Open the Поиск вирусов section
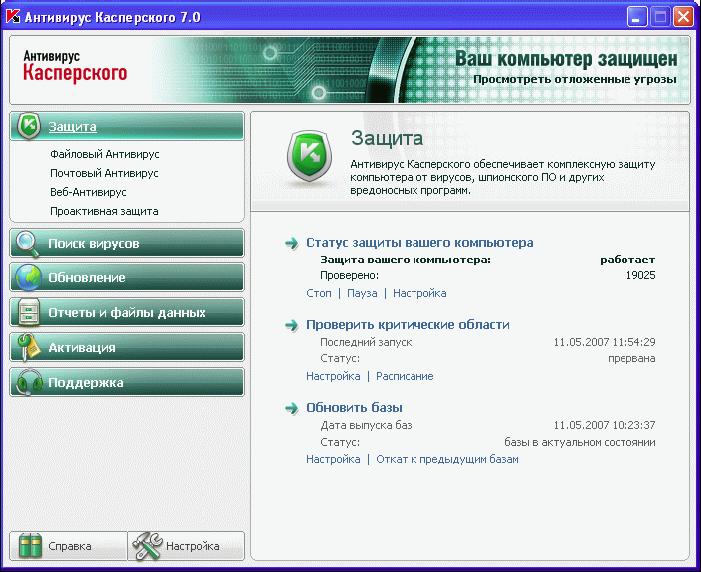701x572 pixels. coord(127,244)
